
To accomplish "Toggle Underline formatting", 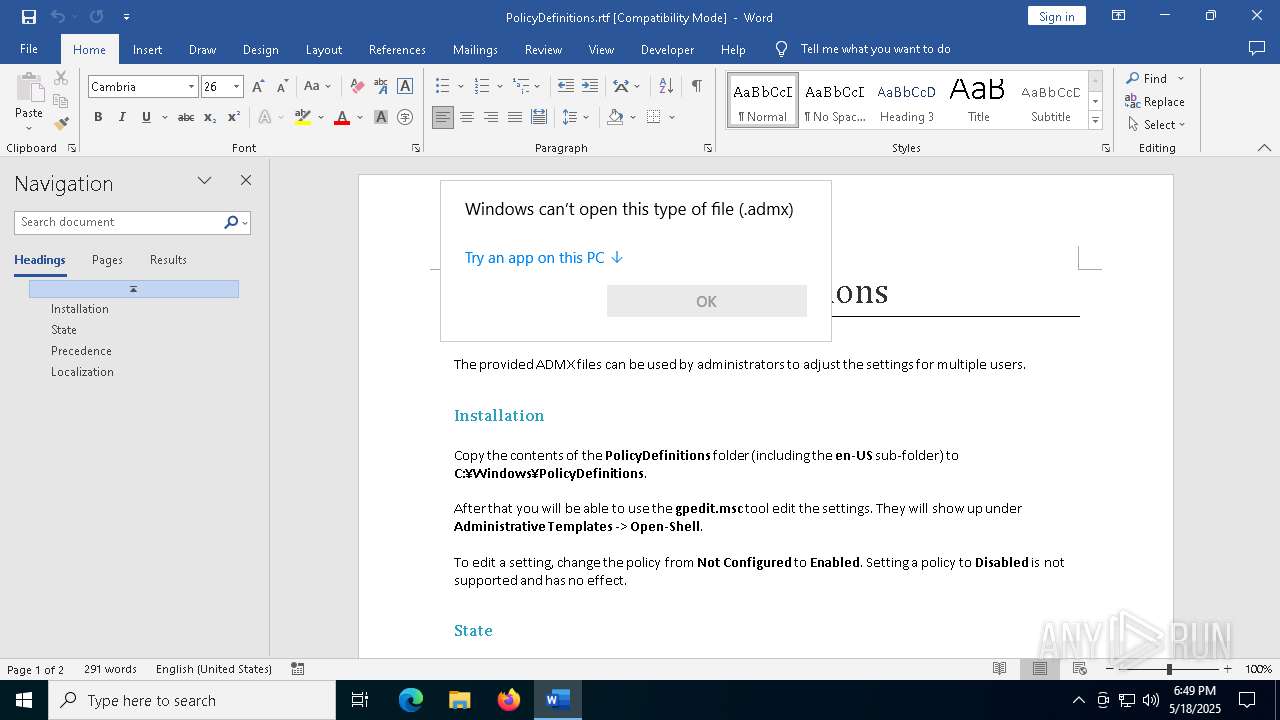I will point(146,117).
